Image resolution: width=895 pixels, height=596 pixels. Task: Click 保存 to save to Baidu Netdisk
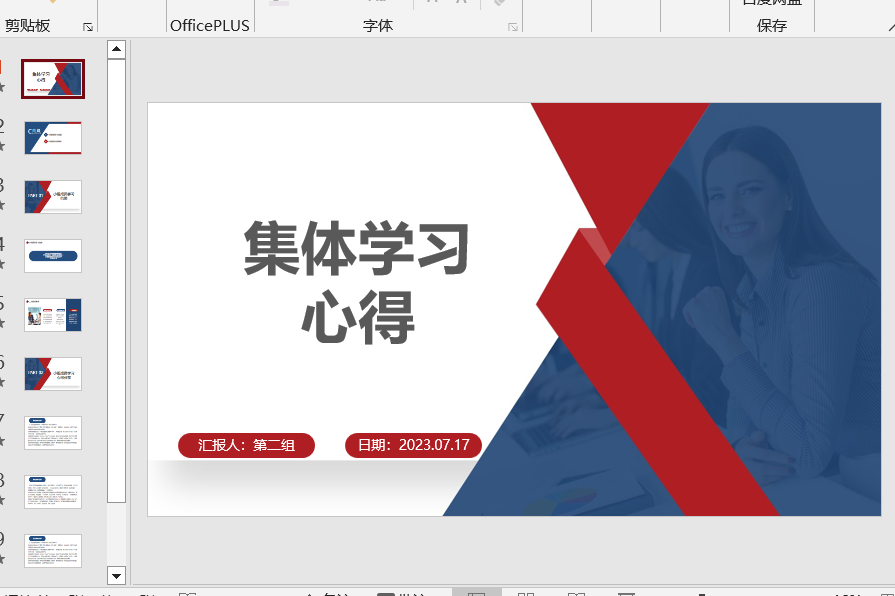[771, 26]
